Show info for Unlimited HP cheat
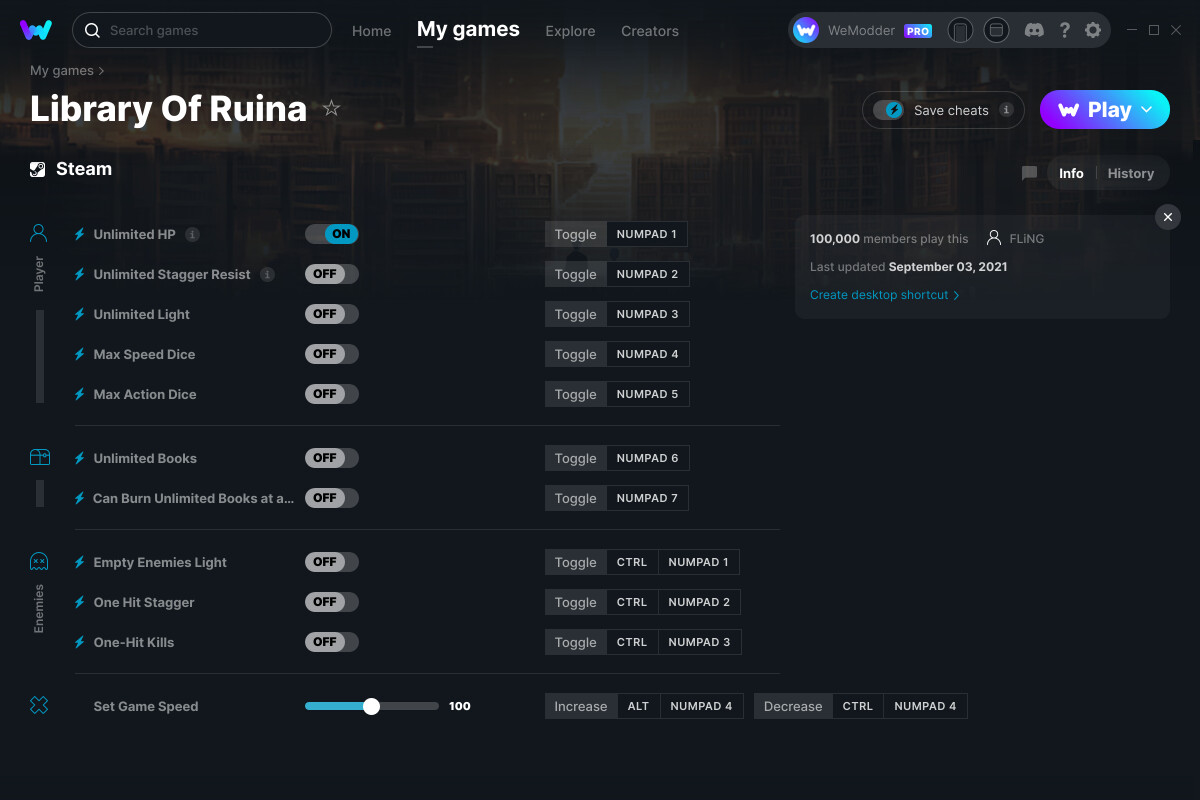 coord(192,234)
